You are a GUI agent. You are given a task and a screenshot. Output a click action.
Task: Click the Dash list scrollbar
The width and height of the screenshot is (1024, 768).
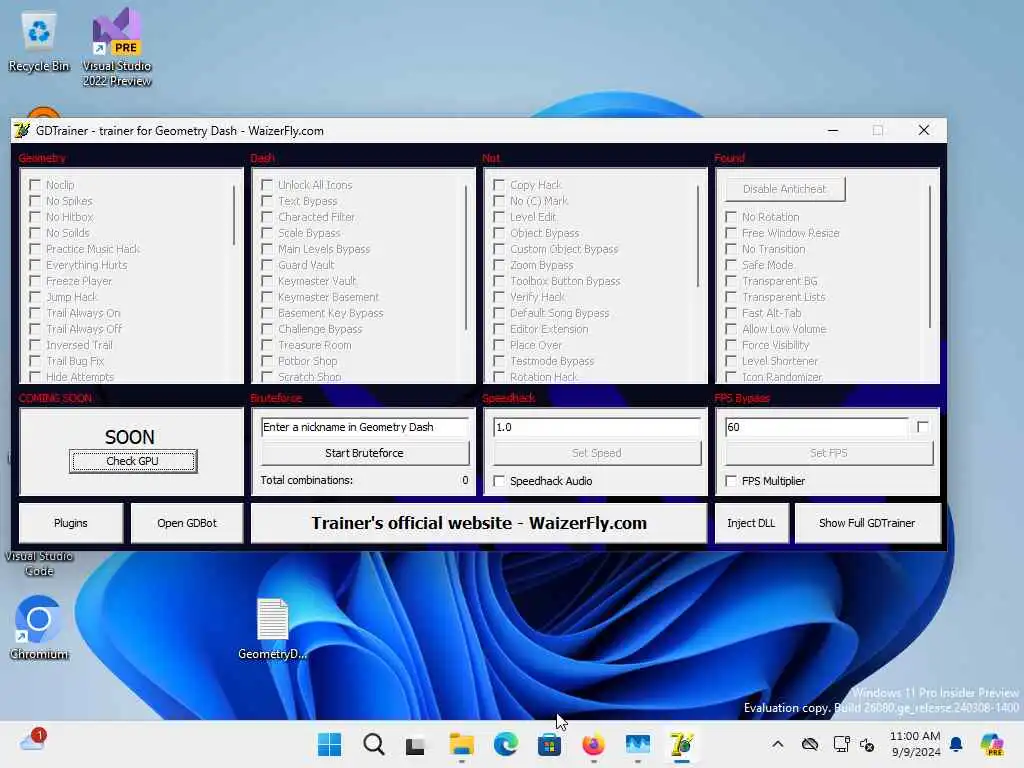(466, 258)
